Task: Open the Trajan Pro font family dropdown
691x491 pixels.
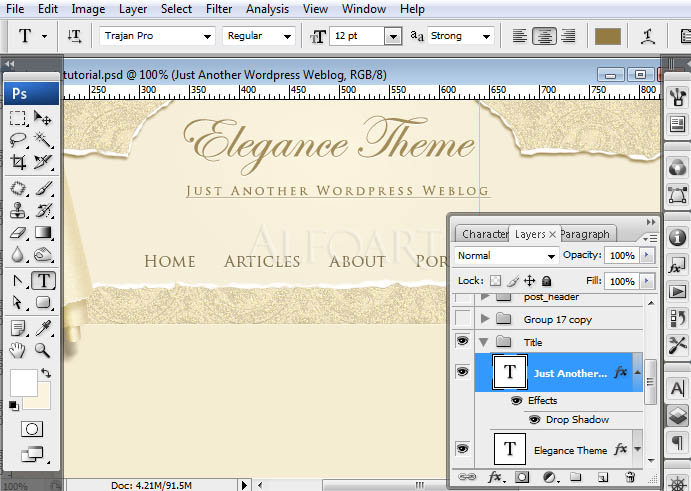Action: (x=207, y=37)
